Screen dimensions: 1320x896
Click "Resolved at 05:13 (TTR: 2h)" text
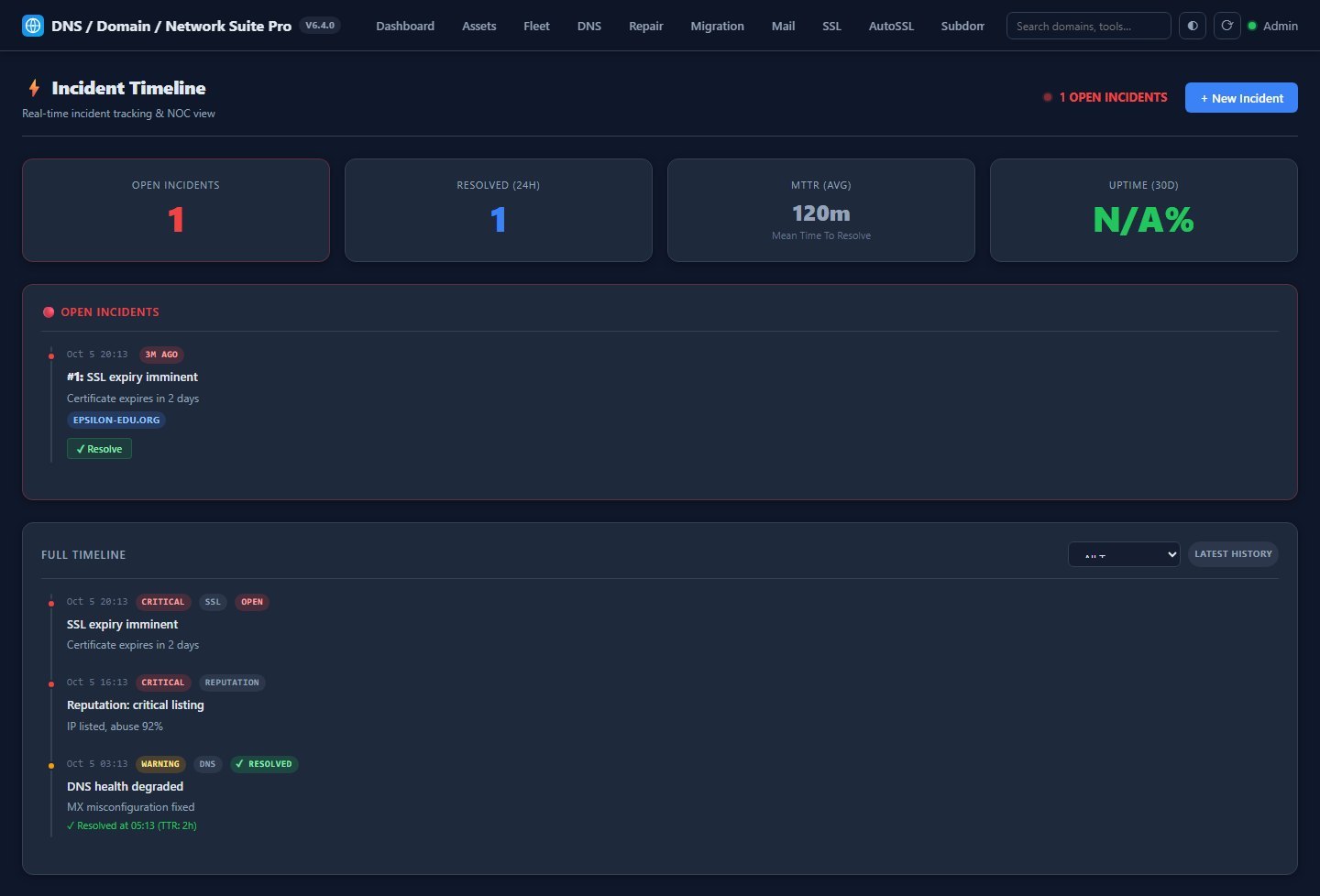point(132,825)
